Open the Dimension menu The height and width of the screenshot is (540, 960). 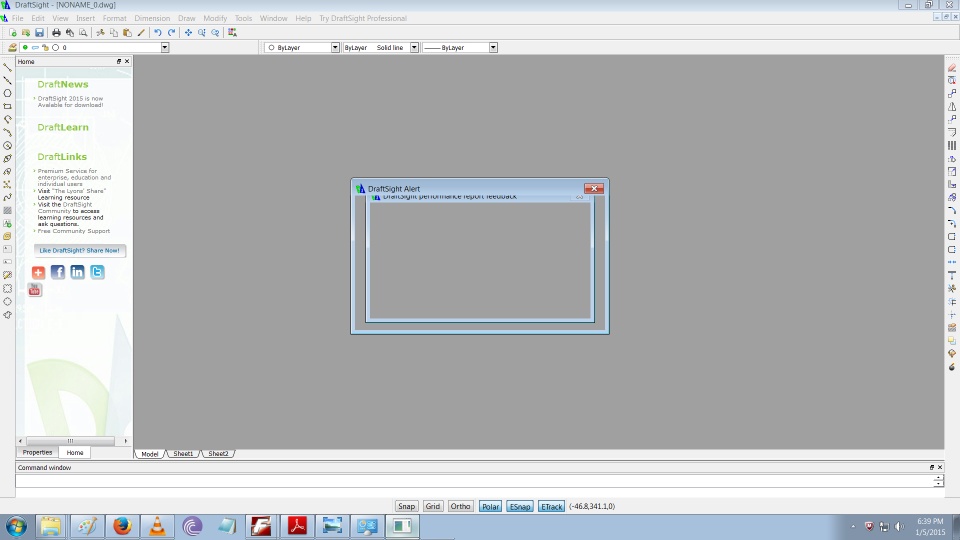tap(152, 18)
